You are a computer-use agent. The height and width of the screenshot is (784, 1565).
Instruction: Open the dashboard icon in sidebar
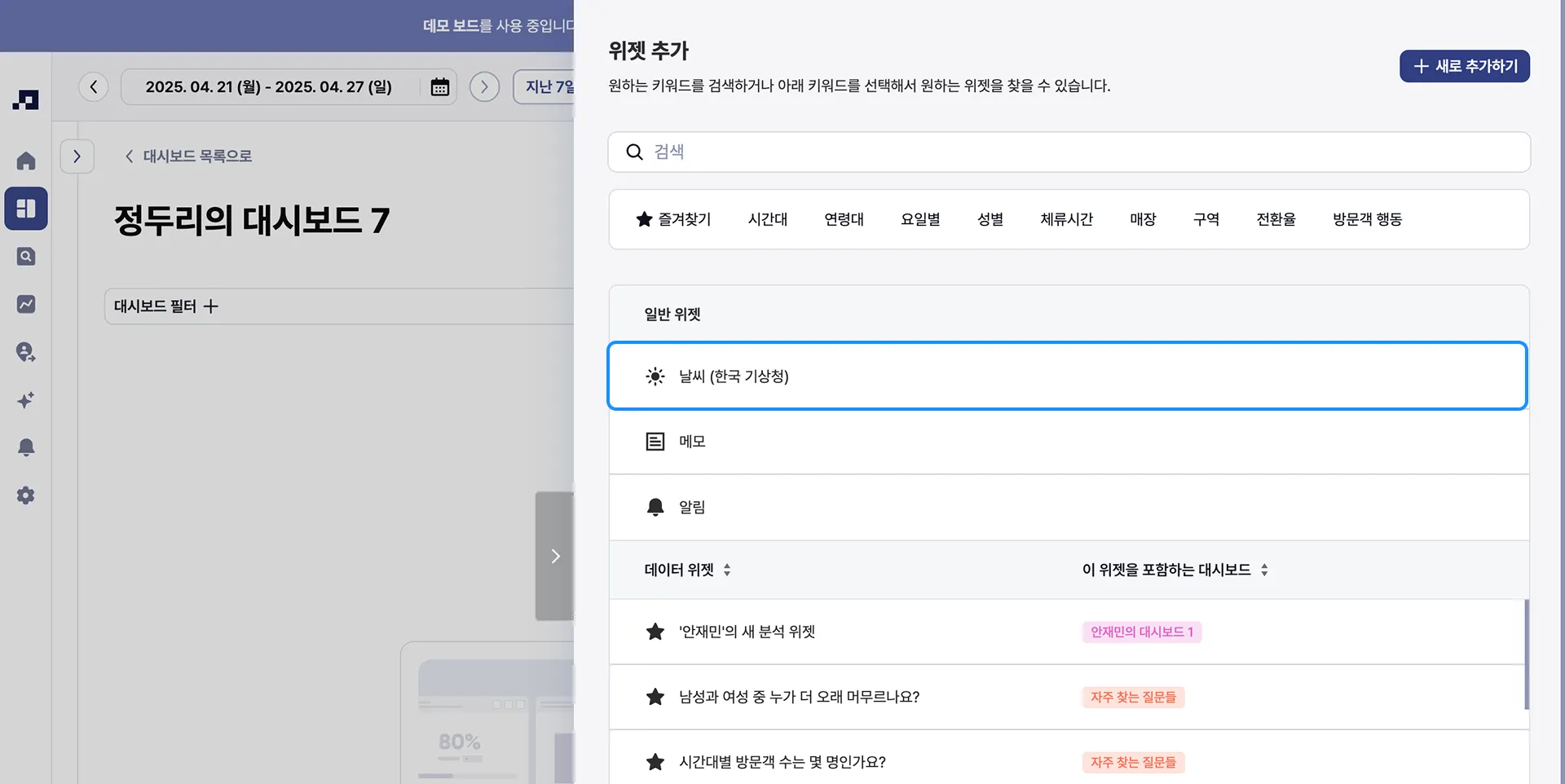[x=26, y=209]
